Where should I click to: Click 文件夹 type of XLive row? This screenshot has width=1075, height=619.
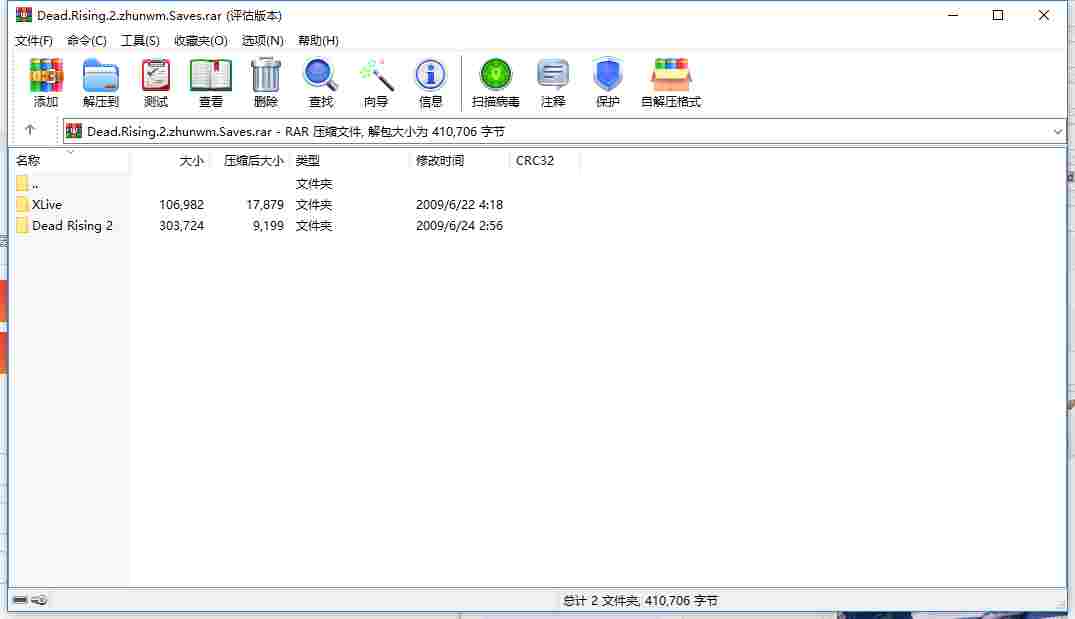[314, 204]
